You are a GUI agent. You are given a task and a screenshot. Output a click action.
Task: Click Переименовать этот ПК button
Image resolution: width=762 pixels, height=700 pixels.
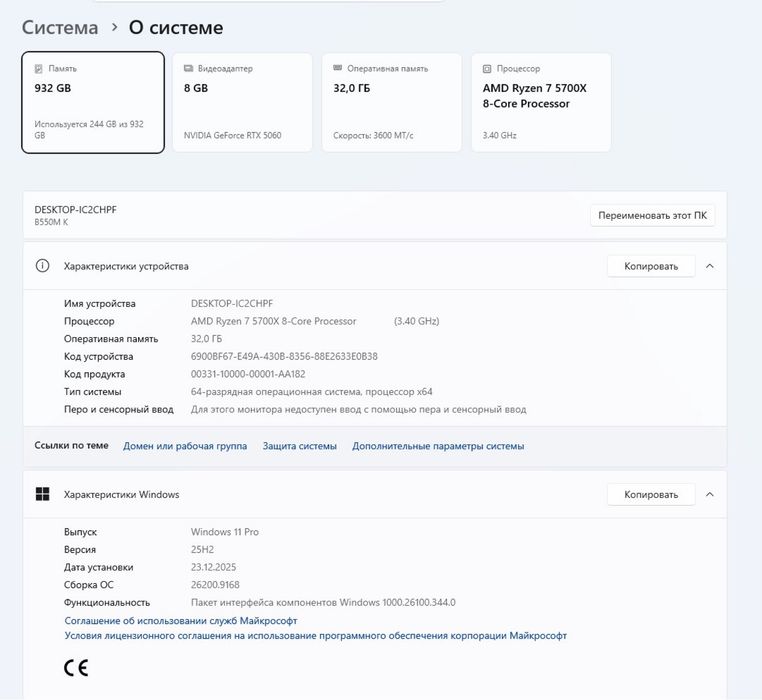(x=652, y=215)
